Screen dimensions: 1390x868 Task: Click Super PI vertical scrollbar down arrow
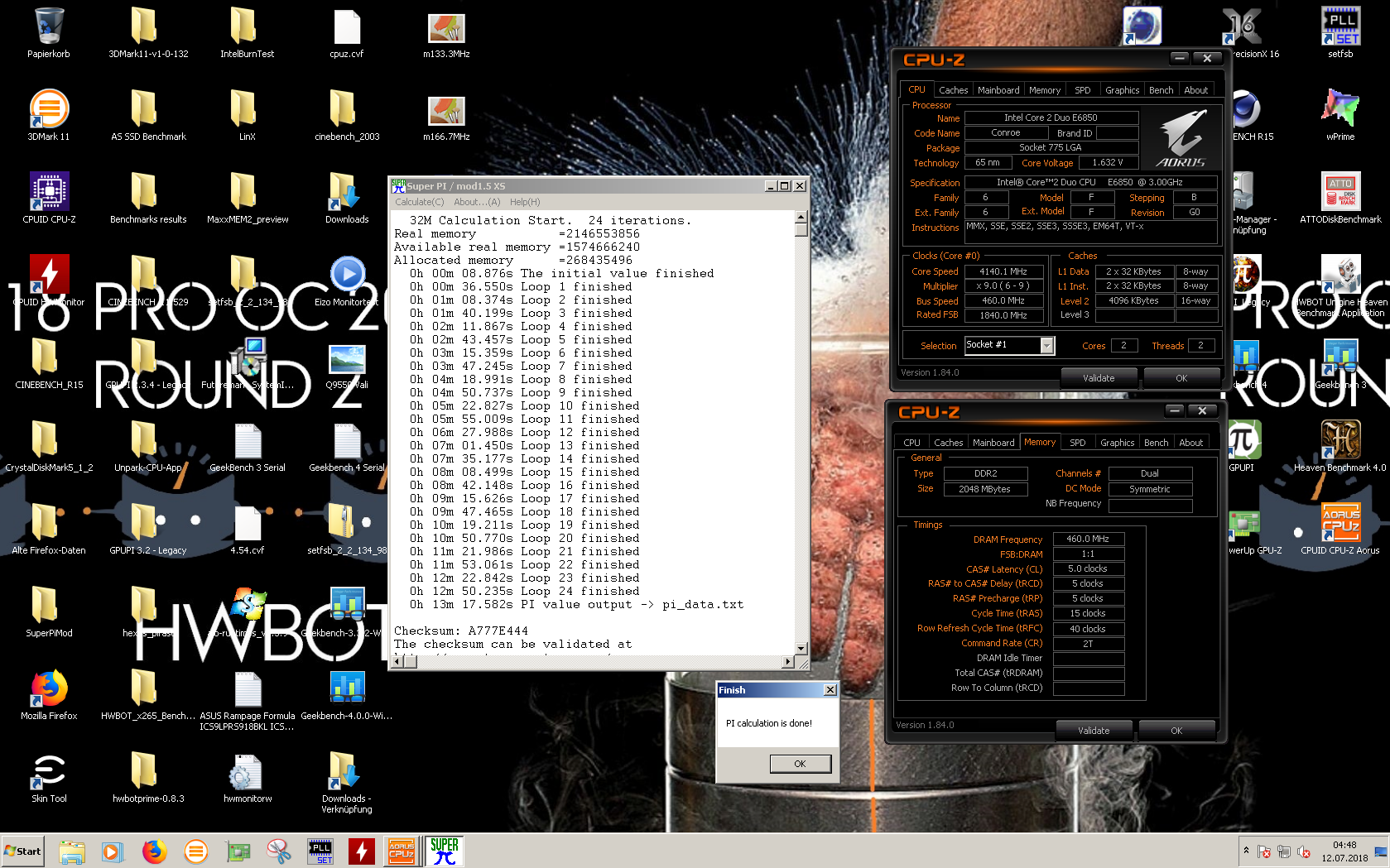pyautogui.click(x=801, y=649)
